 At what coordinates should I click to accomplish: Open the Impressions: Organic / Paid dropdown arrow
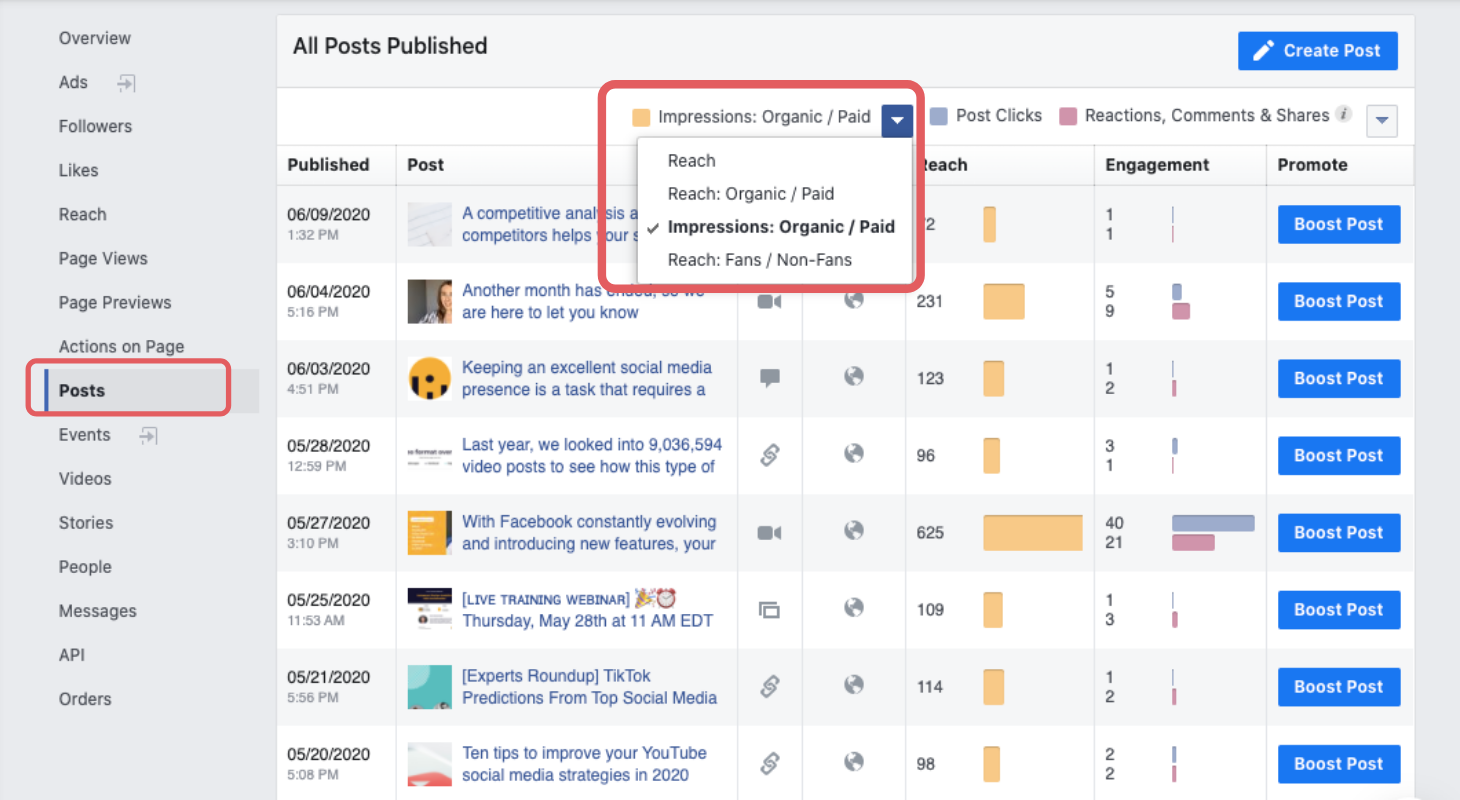897,121
